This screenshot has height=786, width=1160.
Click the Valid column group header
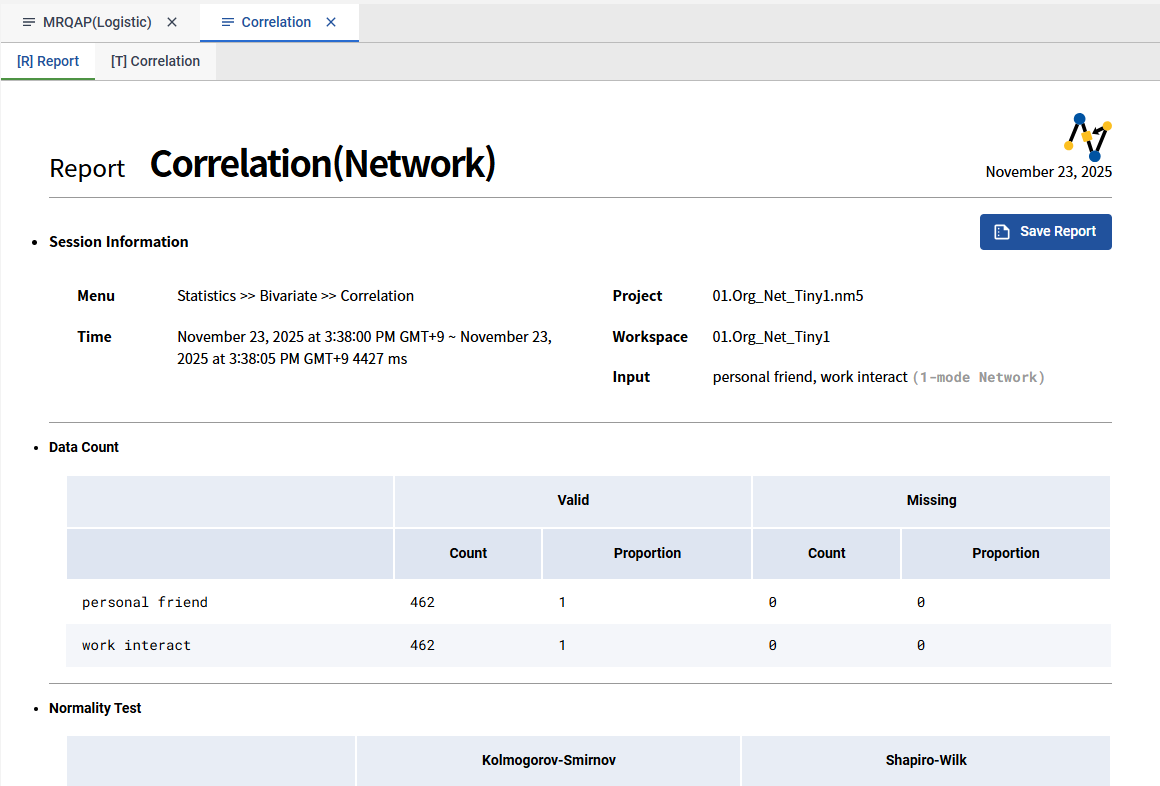point(573,500)
